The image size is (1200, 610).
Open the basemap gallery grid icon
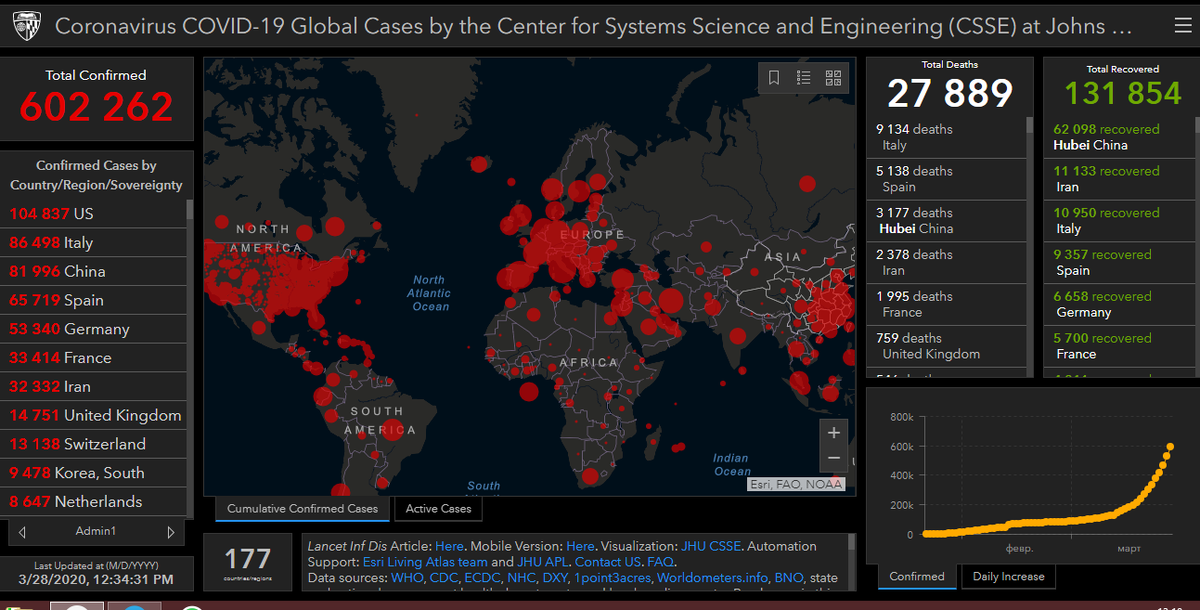pos(834,78)
